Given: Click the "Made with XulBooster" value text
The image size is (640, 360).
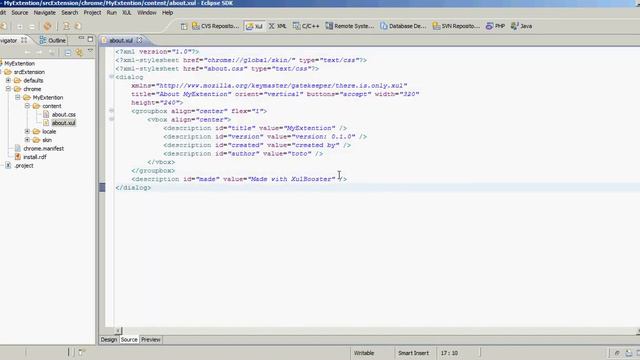Looking at the screenshot, I should pos(292,179).
